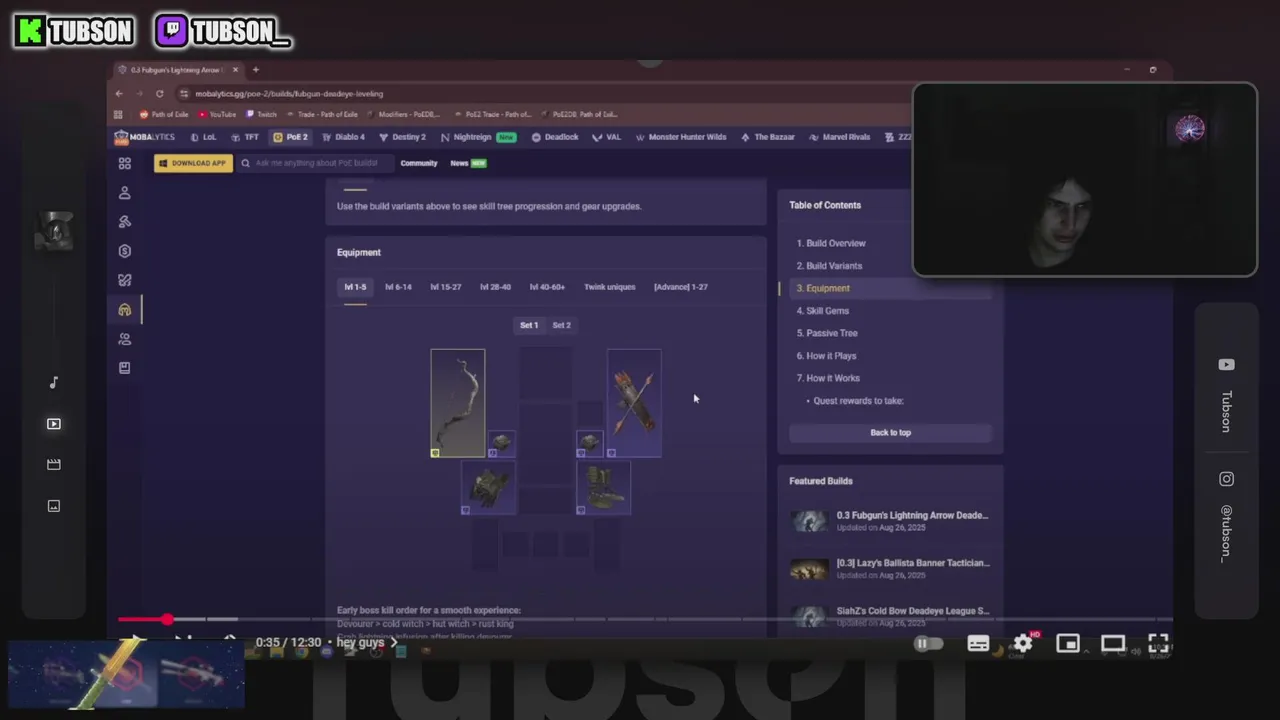Open the Twitch bookmark in bookmarks bar
Viewport: 1280px width, 720px height.
coord(261,114)
